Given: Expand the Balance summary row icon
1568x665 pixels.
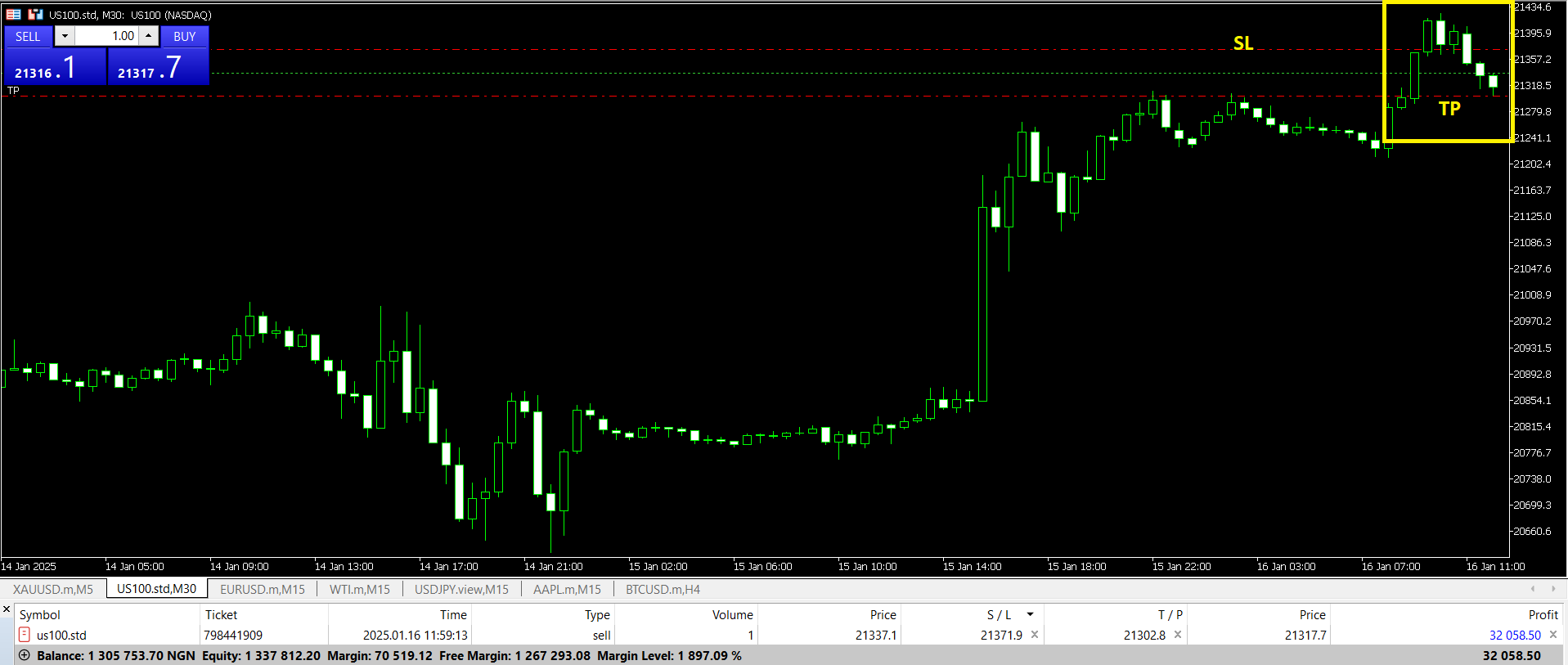Looking at the screenshot, I should tap(24, 655).
